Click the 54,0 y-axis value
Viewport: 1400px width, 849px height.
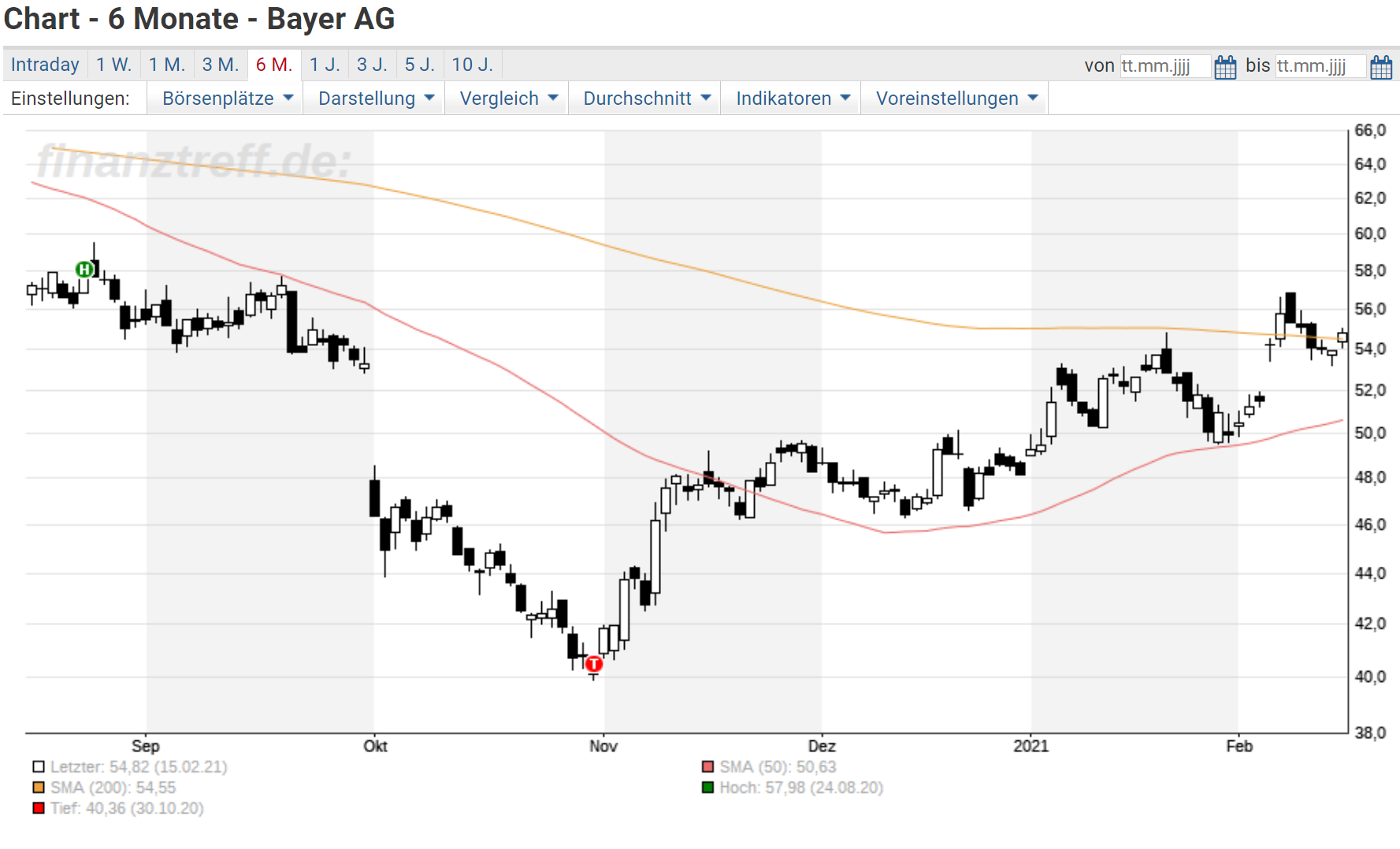1370,348
